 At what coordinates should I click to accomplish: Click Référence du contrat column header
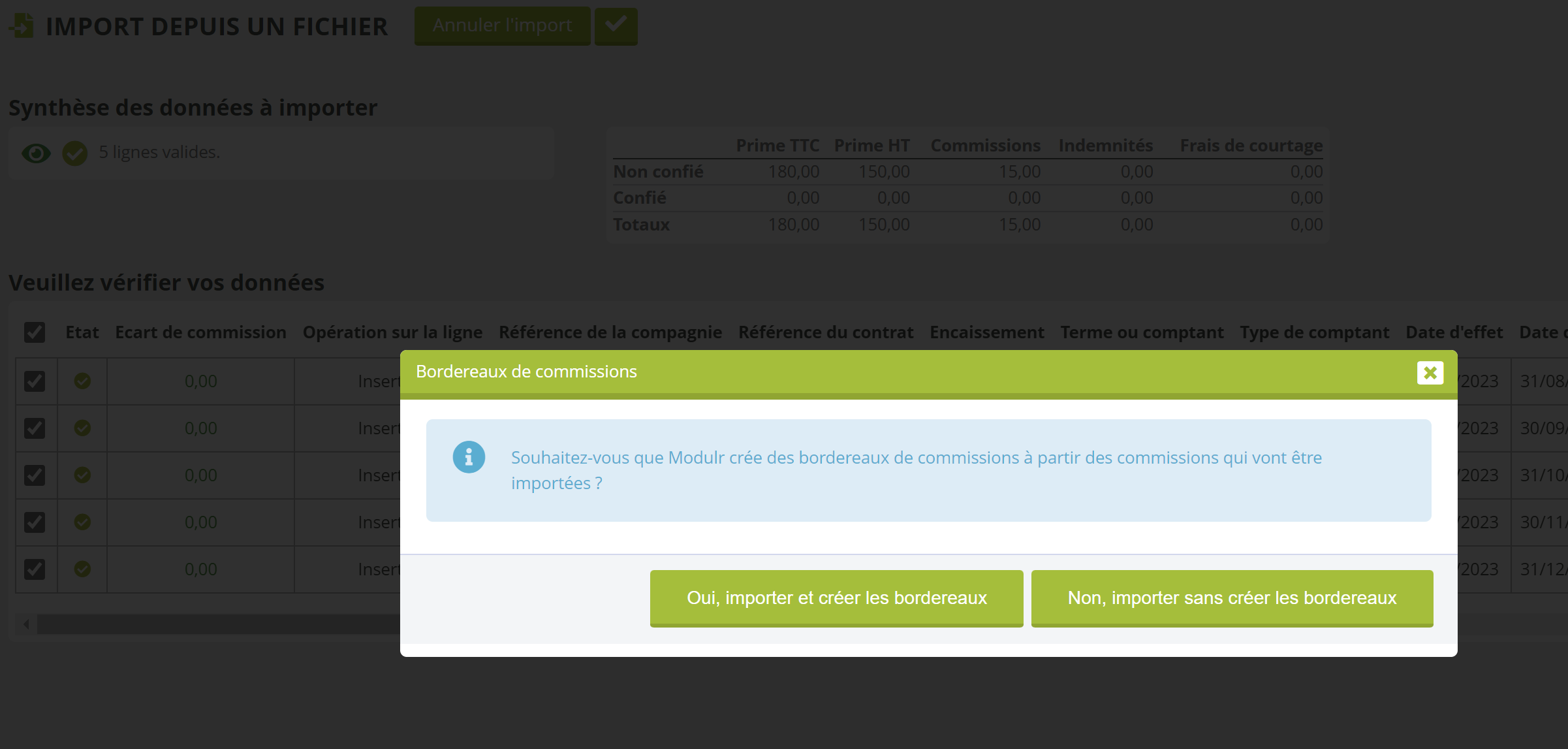tap(825, 332)
